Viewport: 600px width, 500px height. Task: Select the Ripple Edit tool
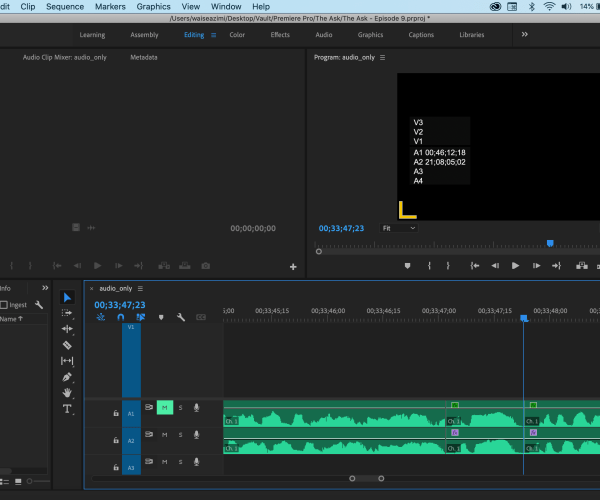67,329
